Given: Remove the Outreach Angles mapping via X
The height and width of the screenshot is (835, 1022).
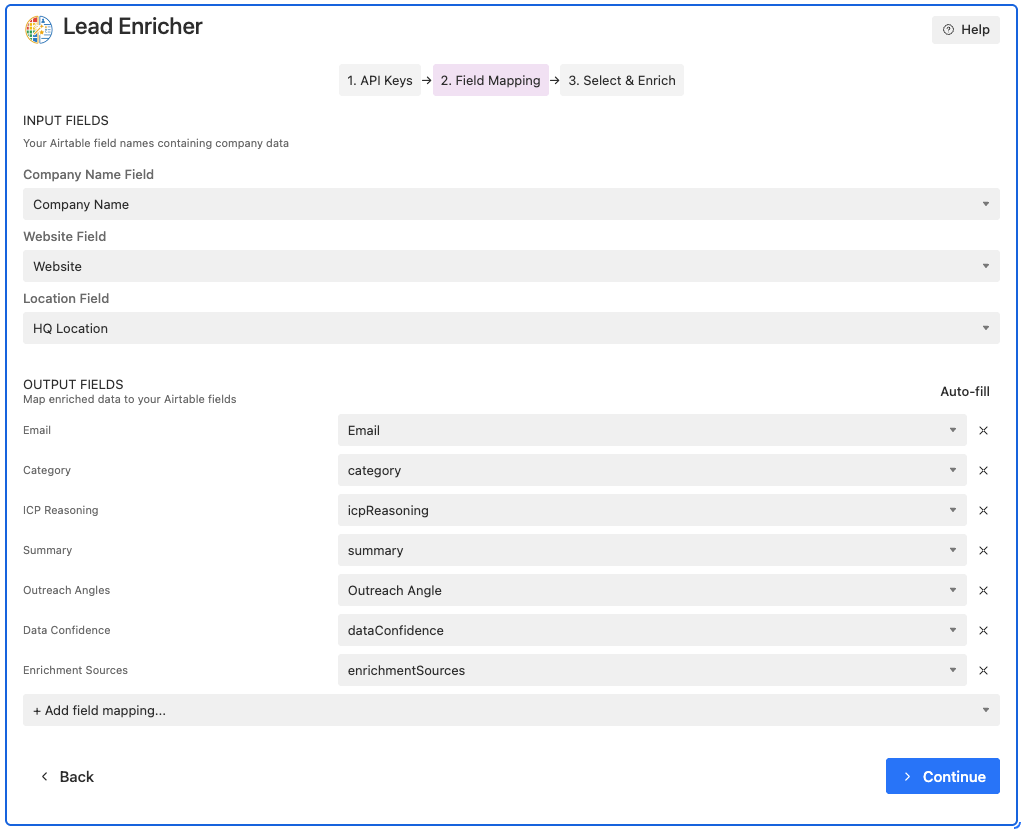Looking at the screenshot, I should click(983, 590).
